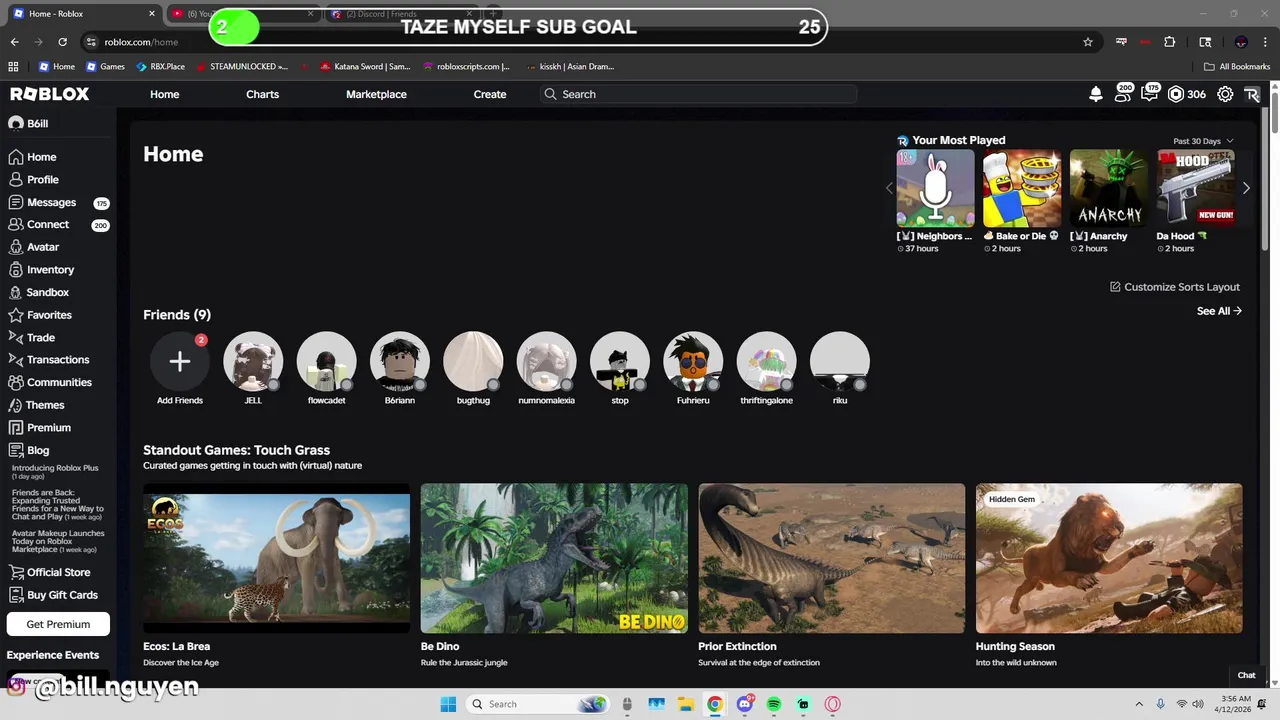The height and width of the screenshot is (720, 1280).
Task: Open the Charts tab
Action: pyautogui.click(x=262, y=94)
